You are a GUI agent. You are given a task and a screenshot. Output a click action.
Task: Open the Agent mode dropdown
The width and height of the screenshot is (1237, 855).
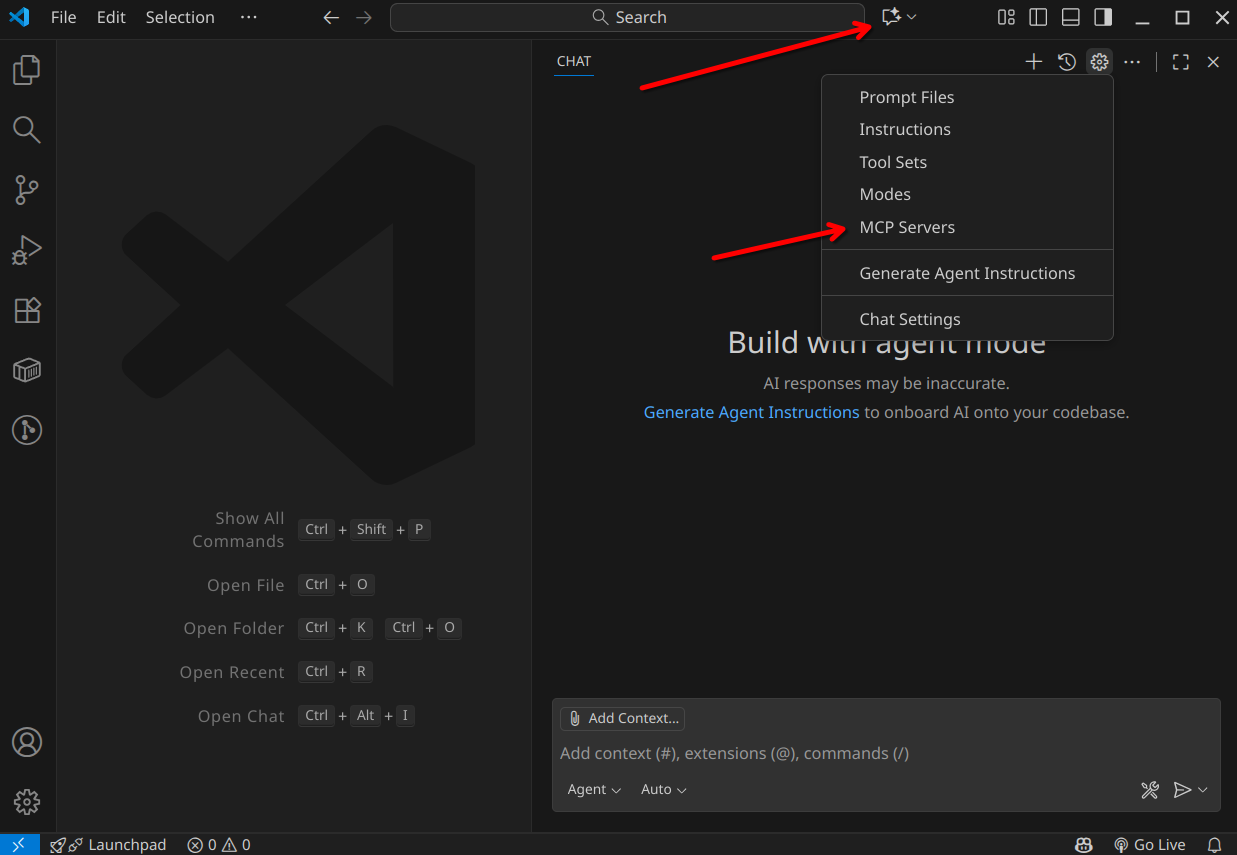[592, 789]
